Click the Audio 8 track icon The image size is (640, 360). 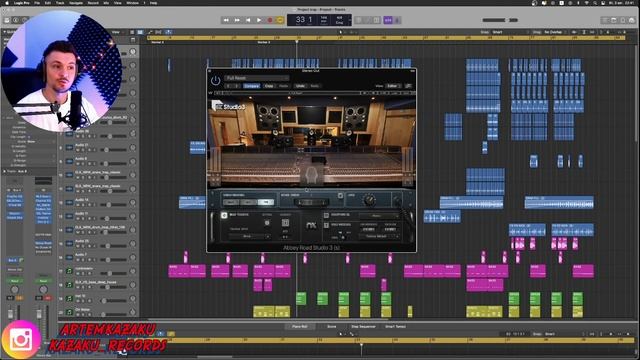tap(69, 161)
